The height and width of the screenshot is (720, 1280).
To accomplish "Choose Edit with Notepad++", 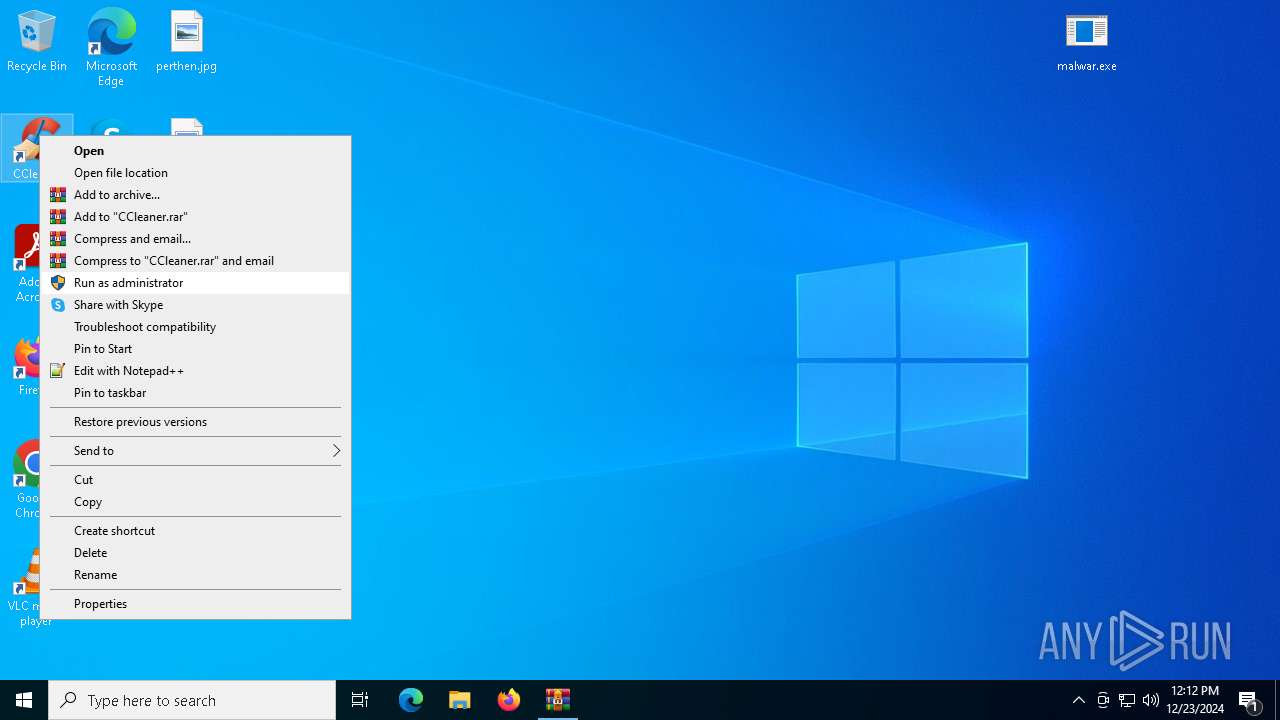I will 195,371.
